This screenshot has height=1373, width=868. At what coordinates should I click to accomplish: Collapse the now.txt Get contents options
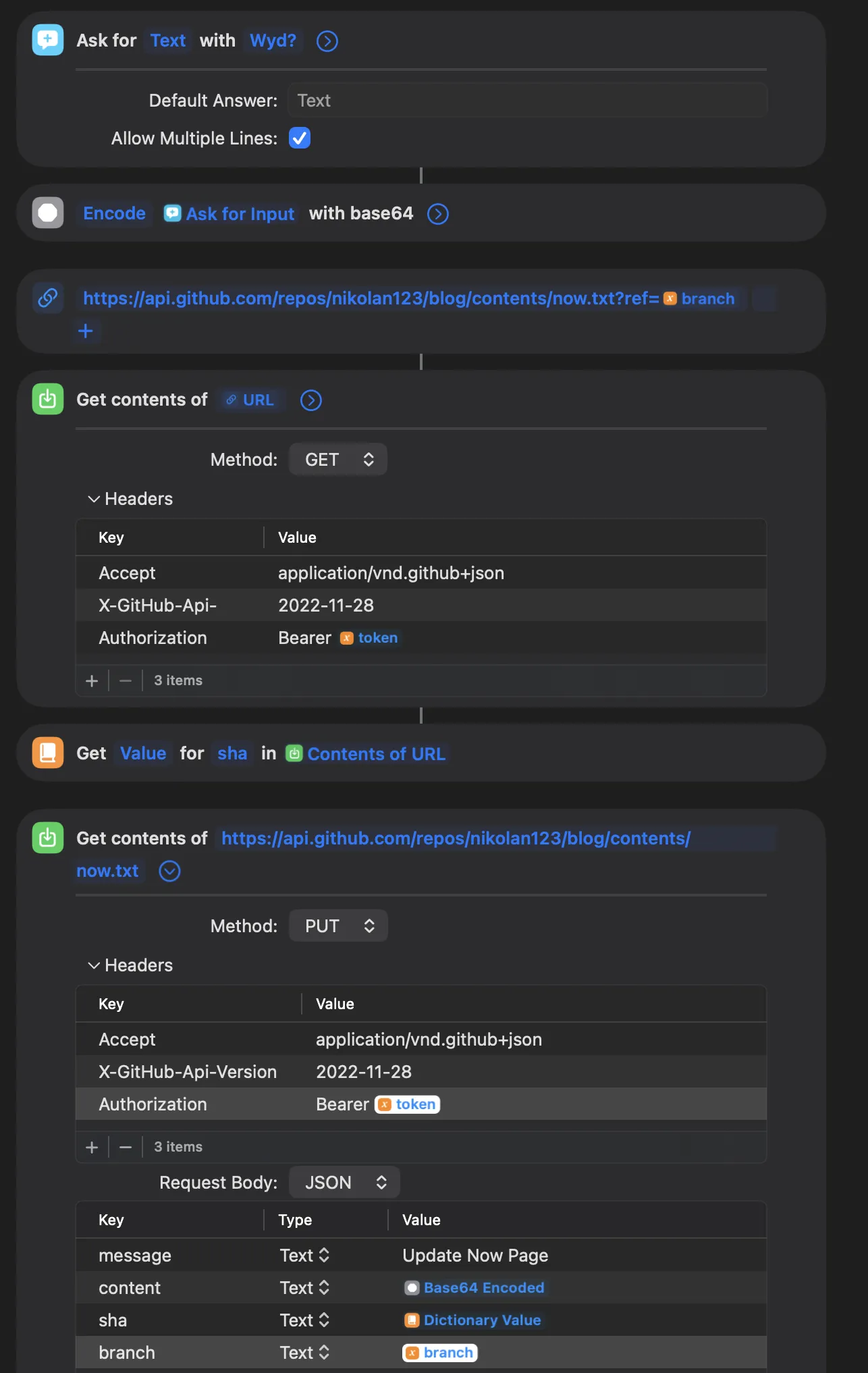pyautogui.click(x=169, y=871)
